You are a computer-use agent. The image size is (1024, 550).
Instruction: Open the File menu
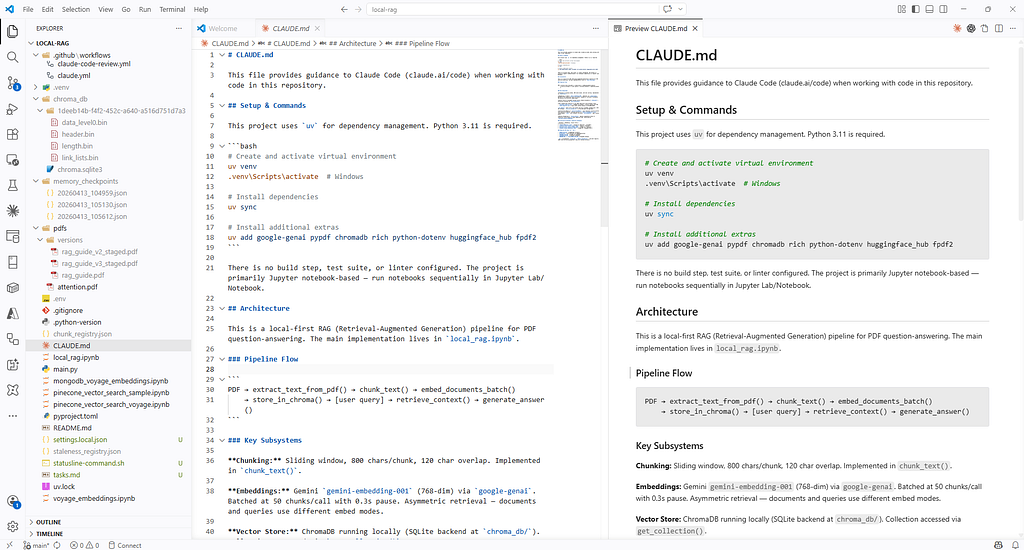tap(28, 9)
